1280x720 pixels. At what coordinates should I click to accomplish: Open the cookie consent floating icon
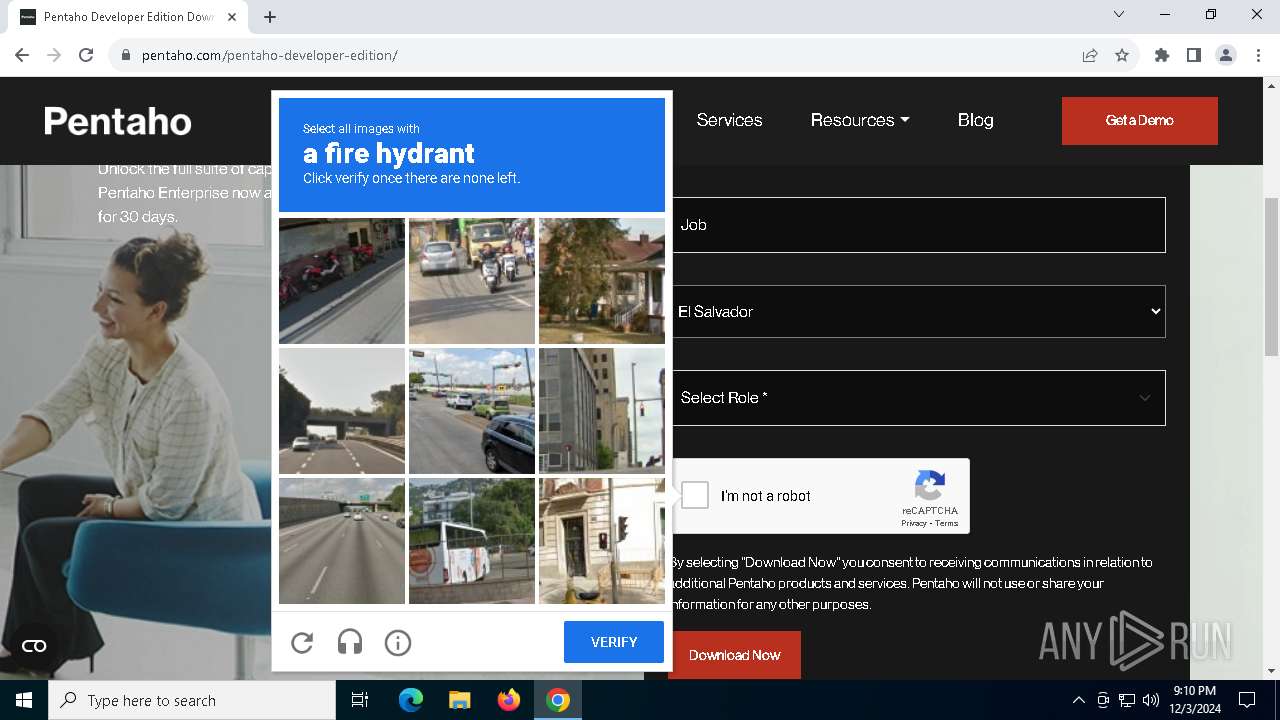34,646
